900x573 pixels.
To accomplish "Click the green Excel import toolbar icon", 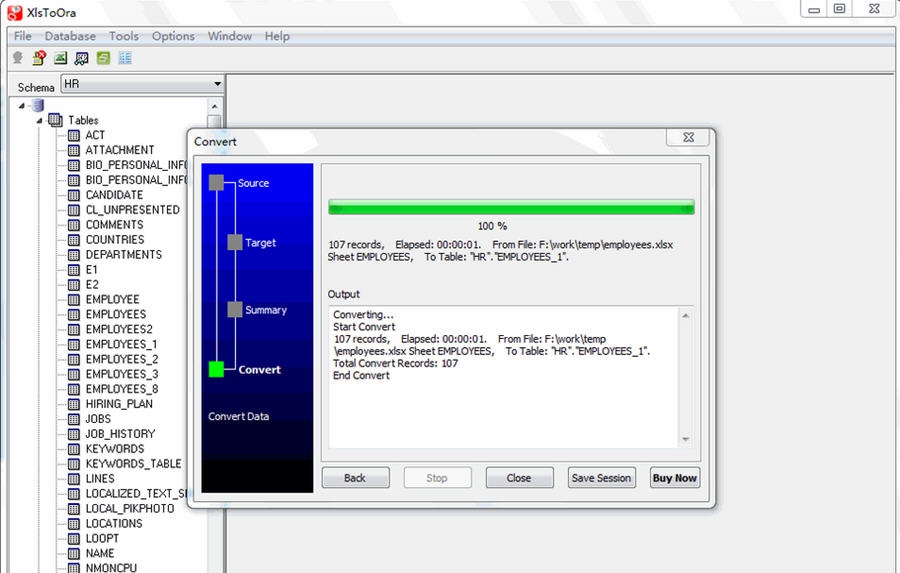I will coord(60,57).
